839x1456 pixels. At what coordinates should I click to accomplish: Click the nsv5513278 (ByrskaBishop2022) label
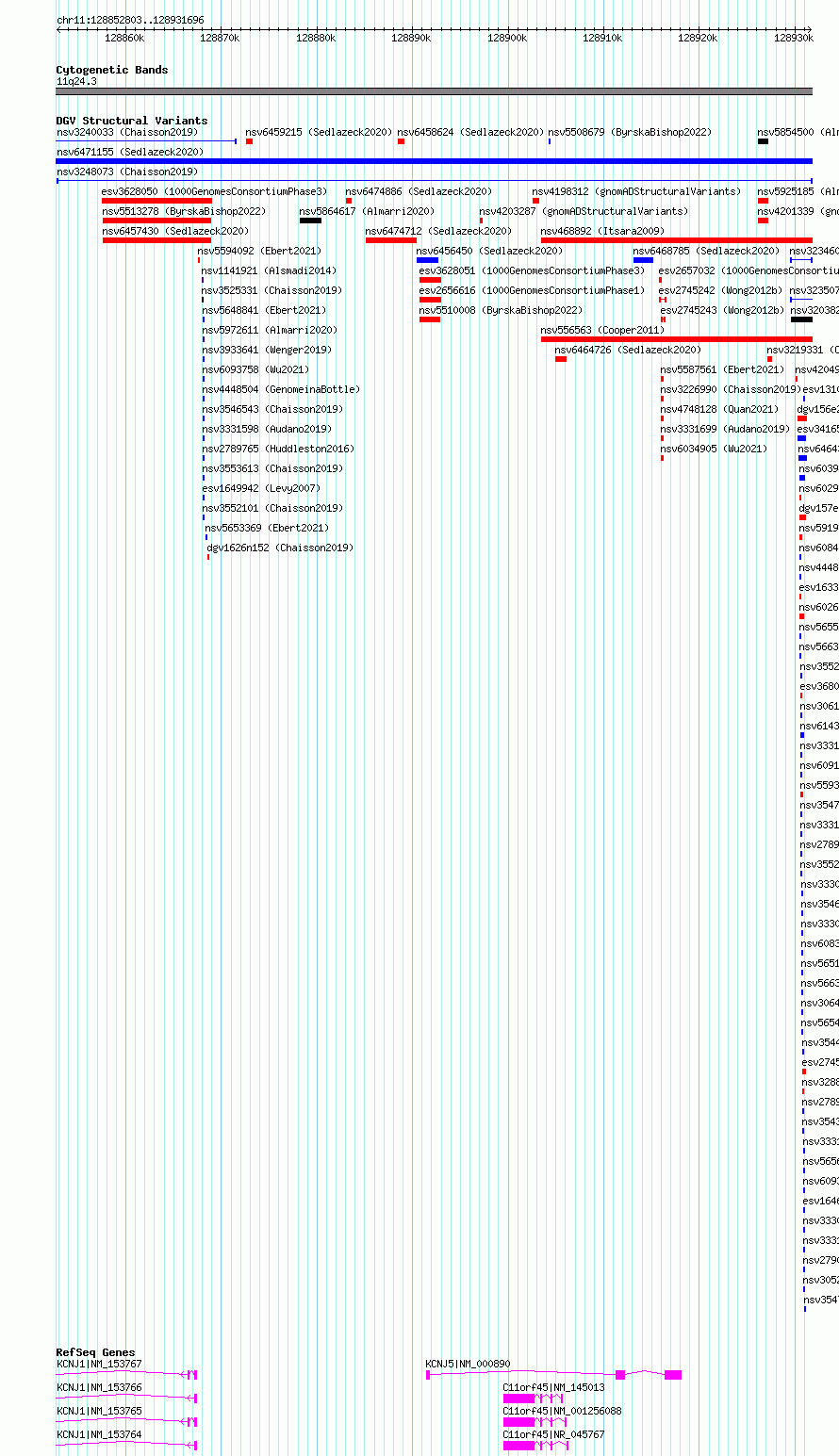(x=184, y=211)
